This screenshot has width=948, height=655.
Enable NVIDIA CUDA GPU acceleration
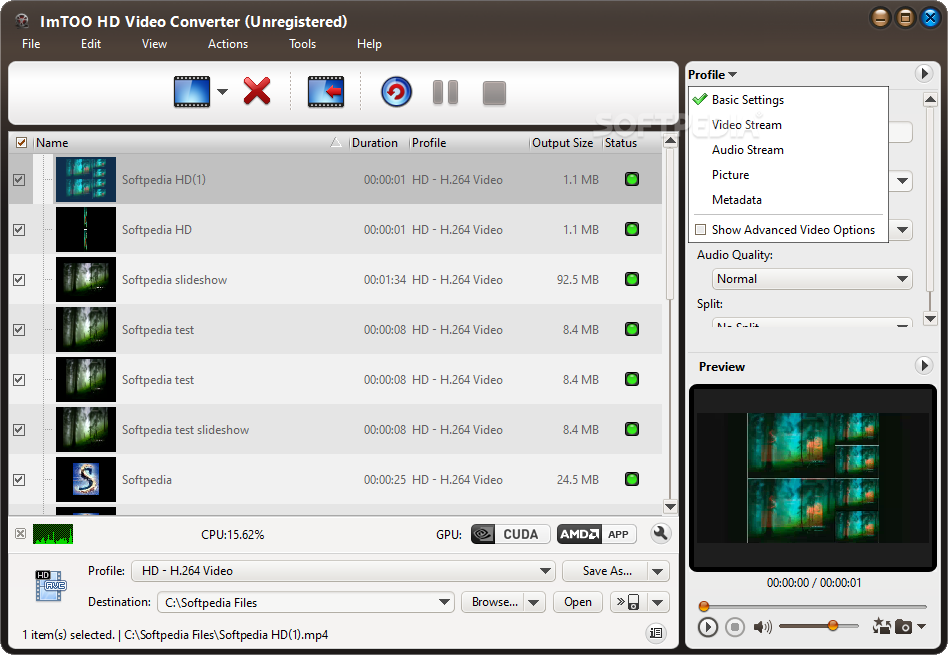510,534
